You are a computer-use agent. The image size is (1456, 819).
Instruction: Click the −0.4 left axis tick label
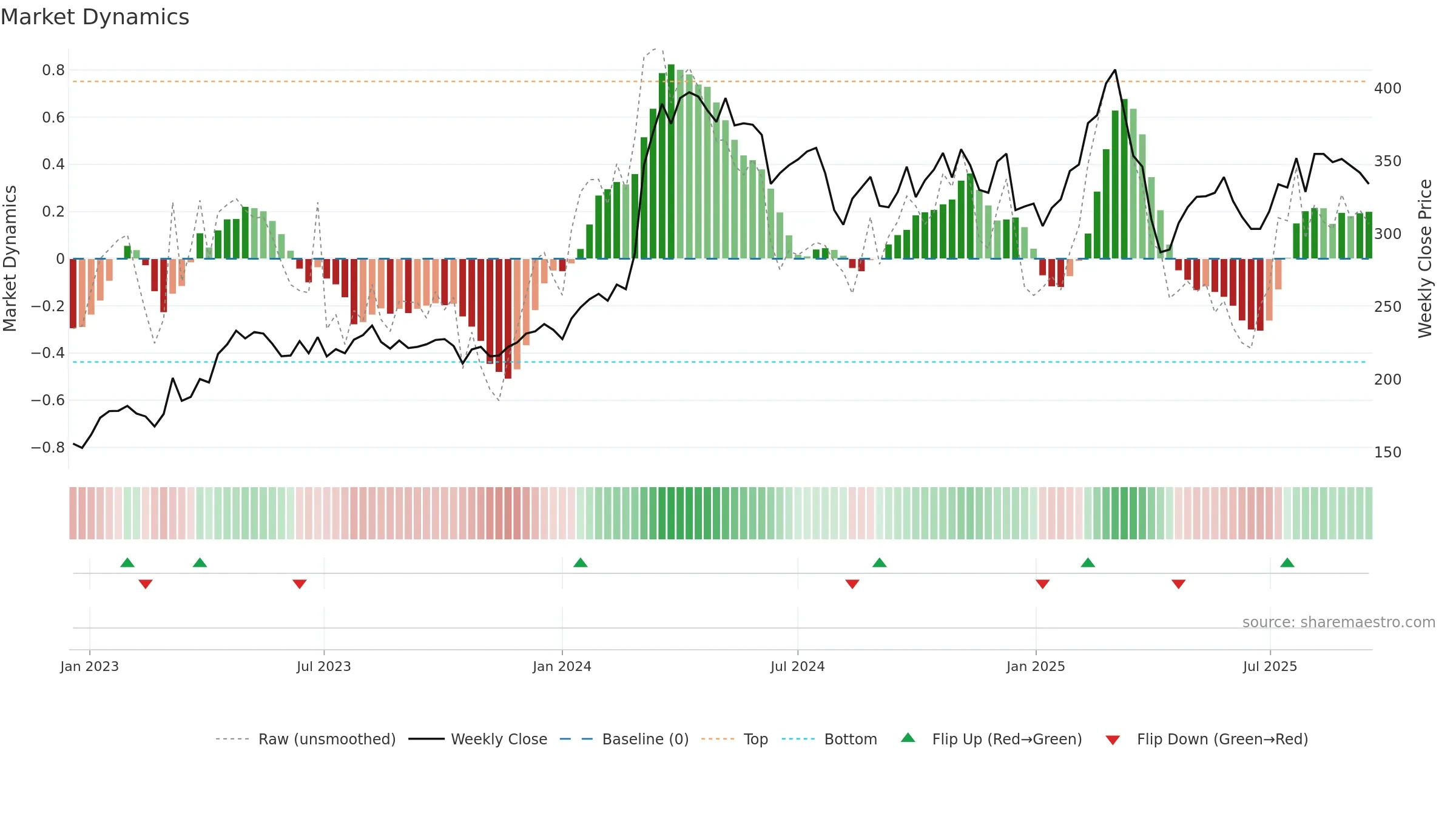(48, 353)
